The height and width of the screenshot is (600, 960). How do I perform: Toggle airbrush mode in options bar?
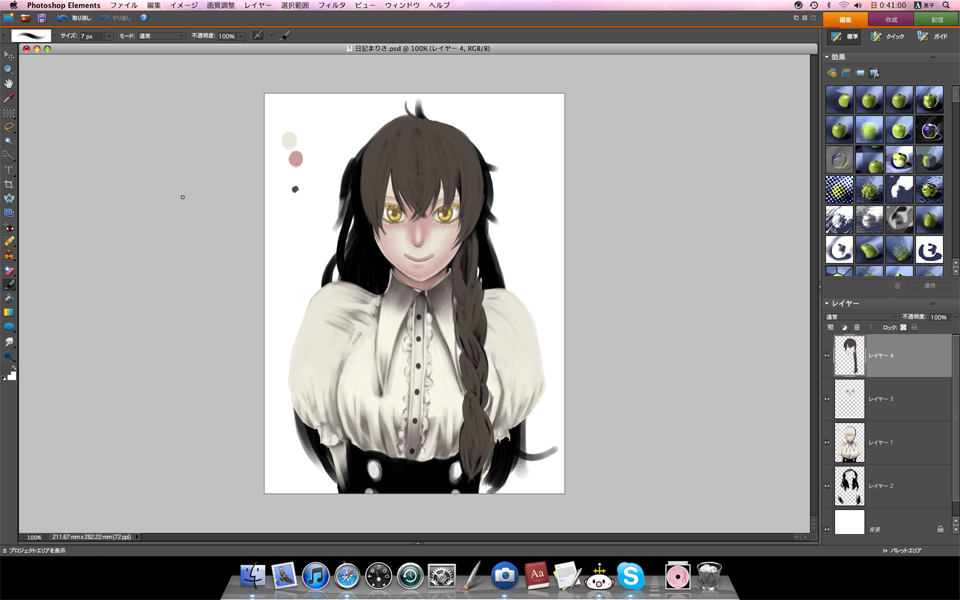click(x=258, y=36)
